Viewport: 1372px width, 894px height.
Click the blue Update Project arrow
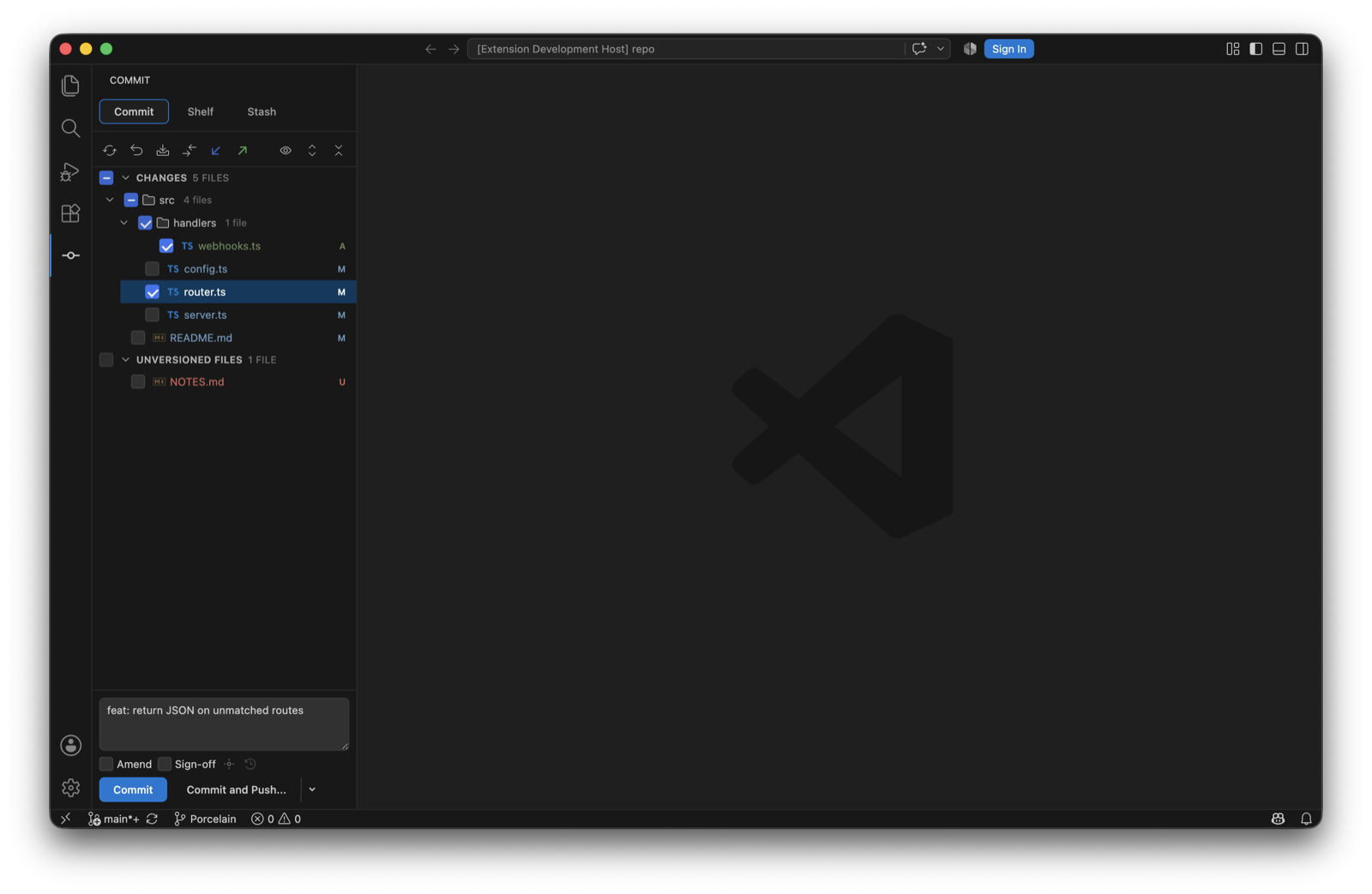coord(216,151)
